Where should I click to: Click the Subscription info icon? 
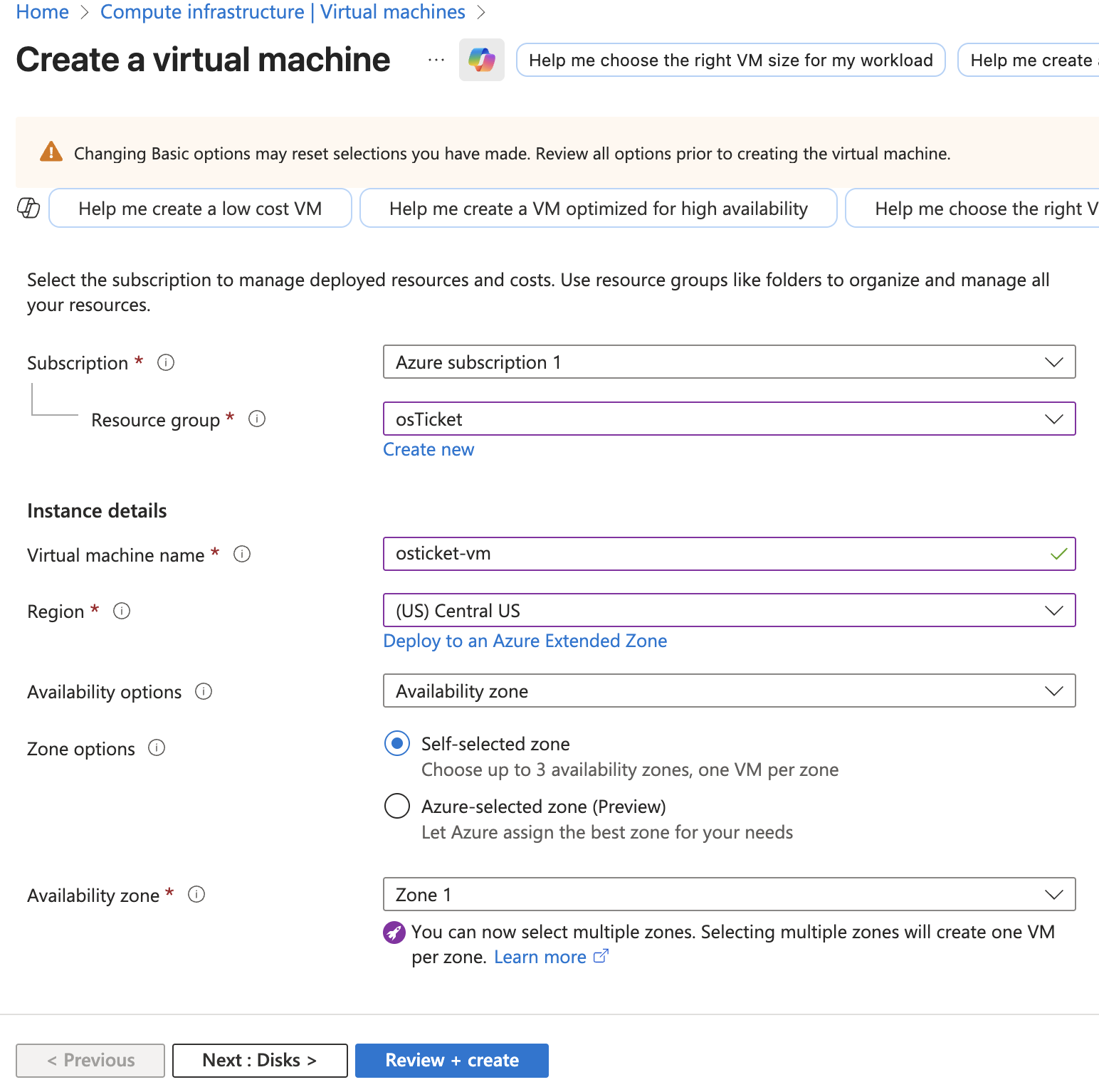(x=166, y=362)
